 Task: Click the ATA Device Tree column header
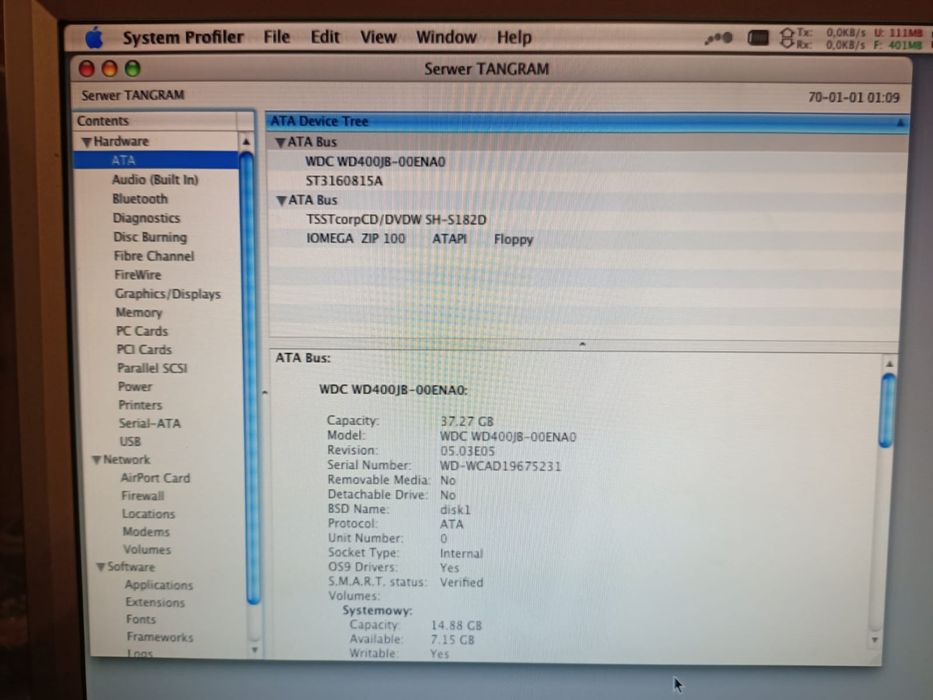tap(587, 121)
